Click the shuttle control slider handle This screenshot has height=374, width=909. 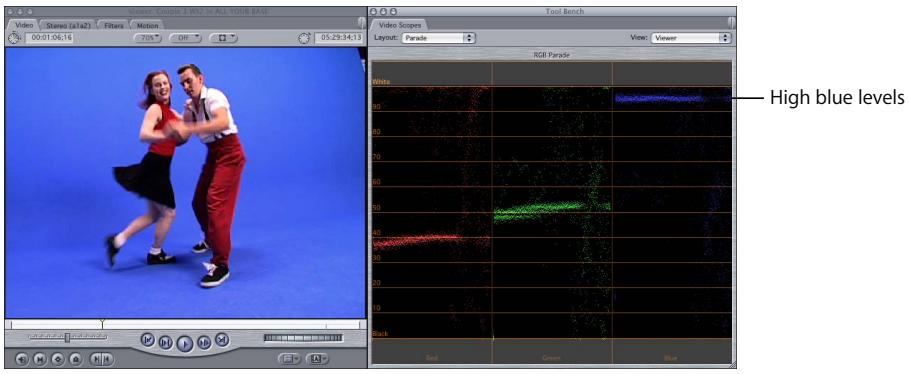tap(68, 337)
